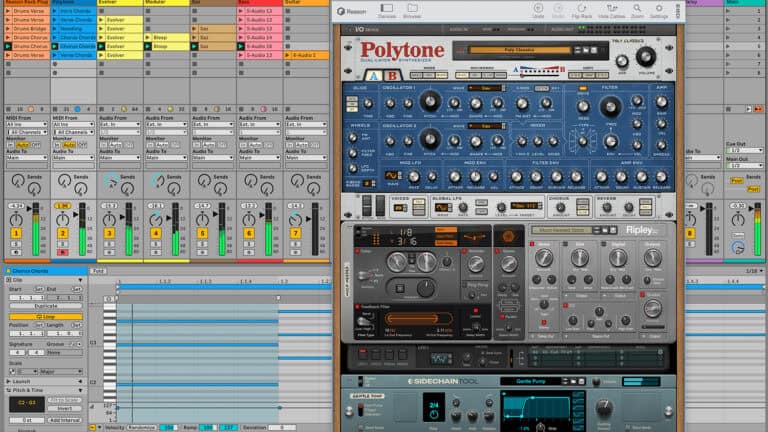Click the track 1 volume fader
This screenshot has height=432, width=768.
coord(29,209)
